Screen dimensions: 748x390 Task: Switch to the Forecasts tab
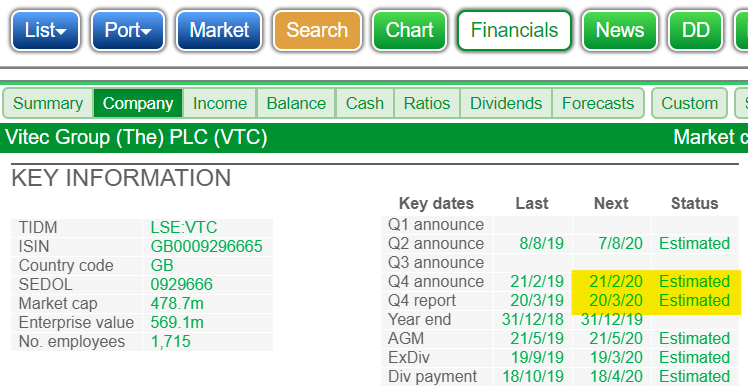tap(598, 103)
